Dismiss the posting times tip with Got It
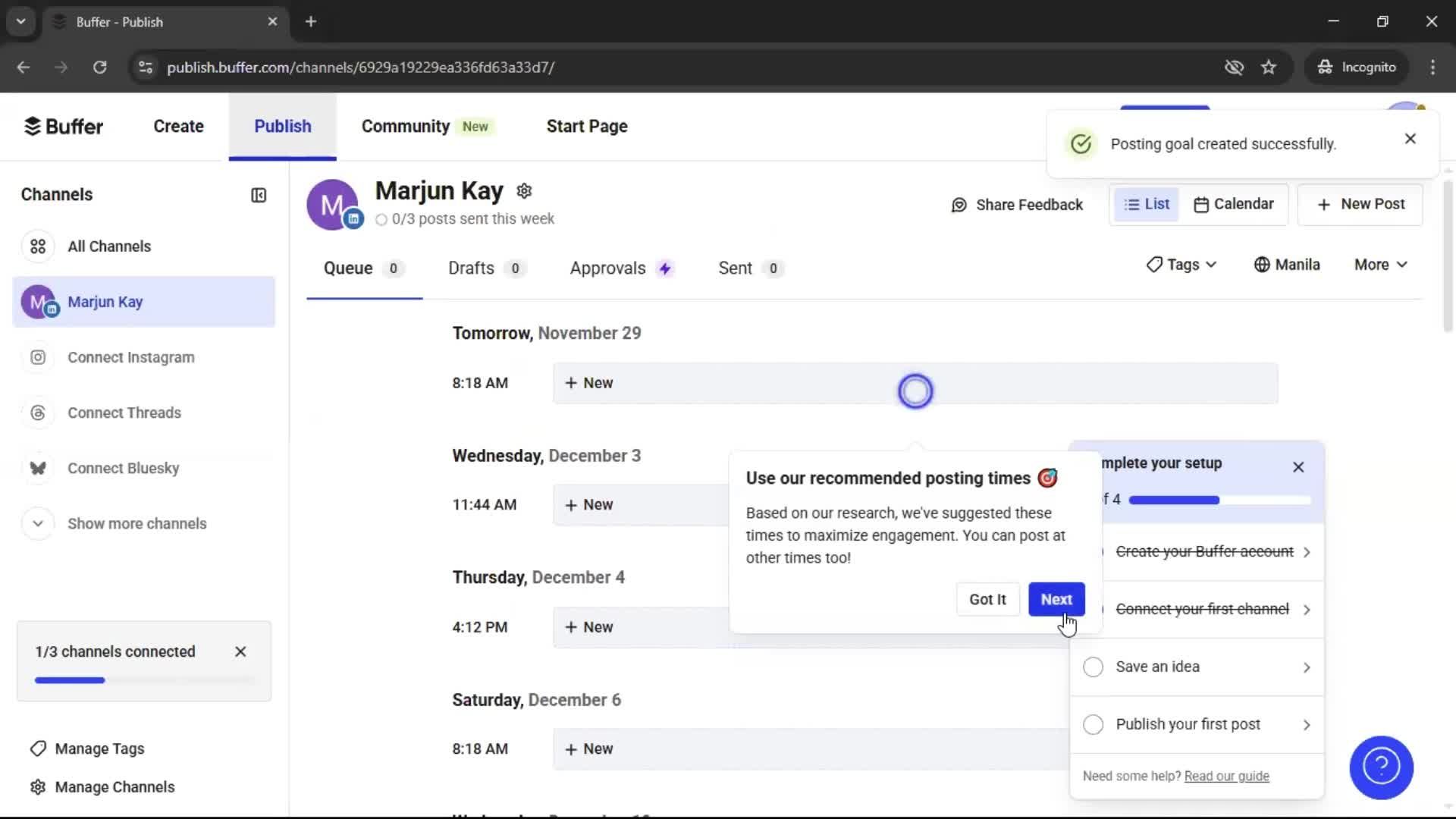This screenshot has height=819, width=1456. [987, 599]
